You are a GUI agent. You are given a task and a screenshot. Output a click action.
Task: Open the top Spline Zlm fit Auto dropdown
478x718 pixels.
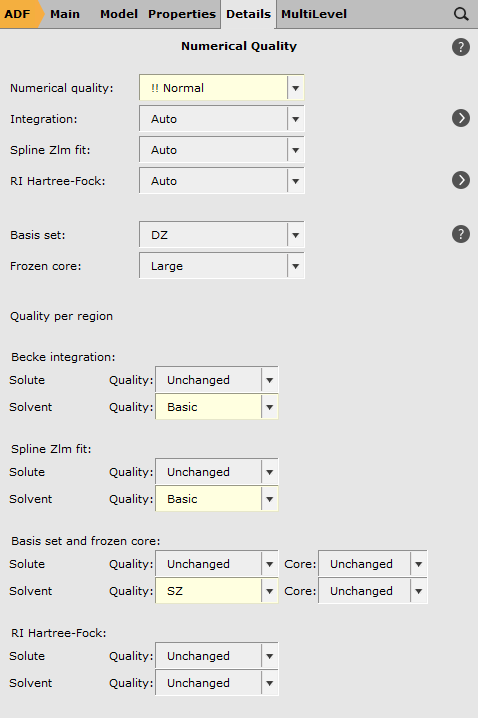(x=222, y=150)
